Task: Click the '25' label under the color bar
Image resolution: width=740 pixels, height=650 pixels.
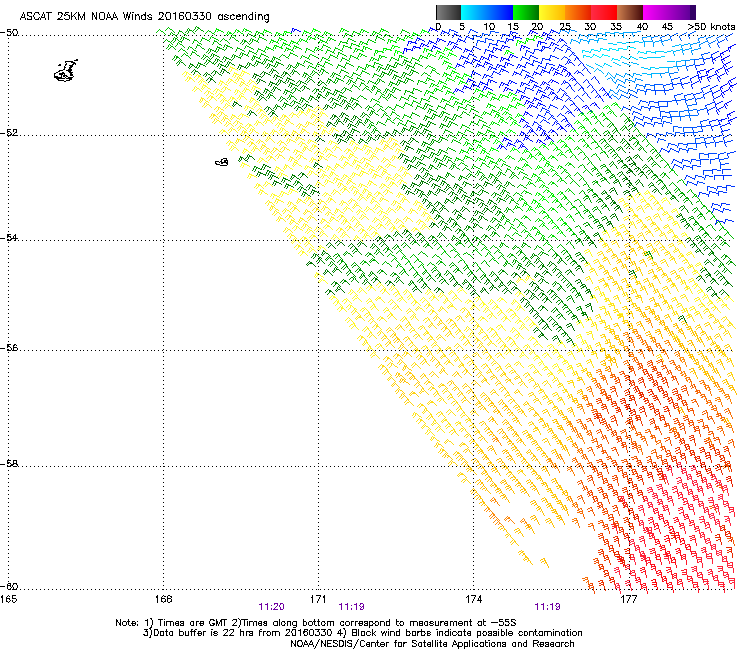Action: click(565, 27)
